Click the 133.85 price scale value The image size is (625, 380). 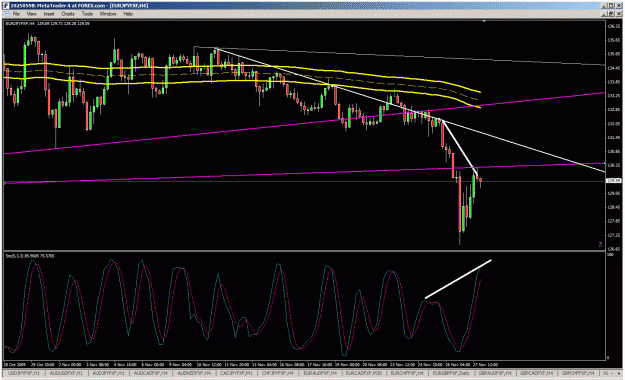614,82
